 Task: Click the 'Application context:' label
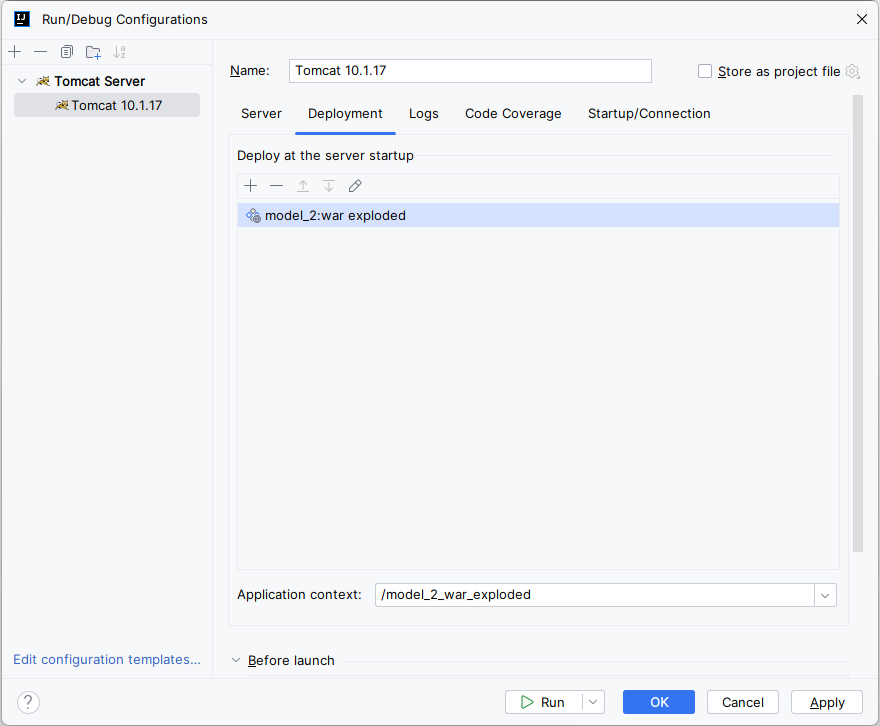pyautogui.click(x=299, y=595)
